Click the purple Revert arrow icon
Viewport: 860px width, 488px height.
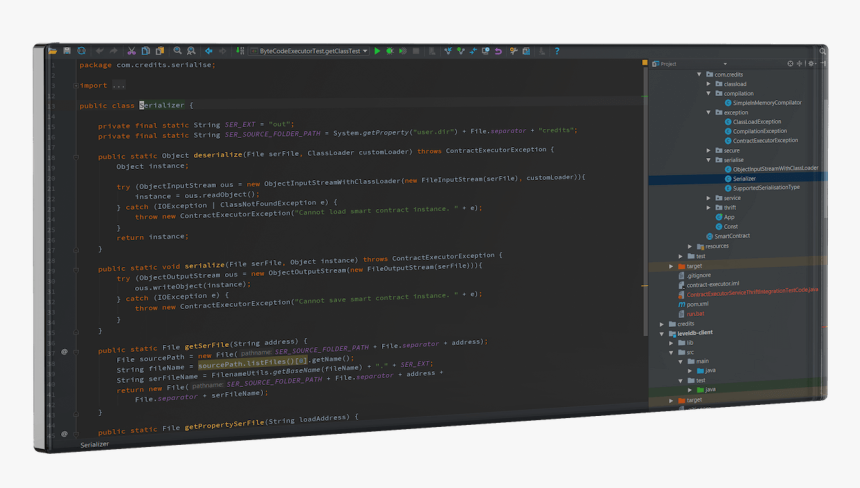pyautogui.click(x=498, y=51)
